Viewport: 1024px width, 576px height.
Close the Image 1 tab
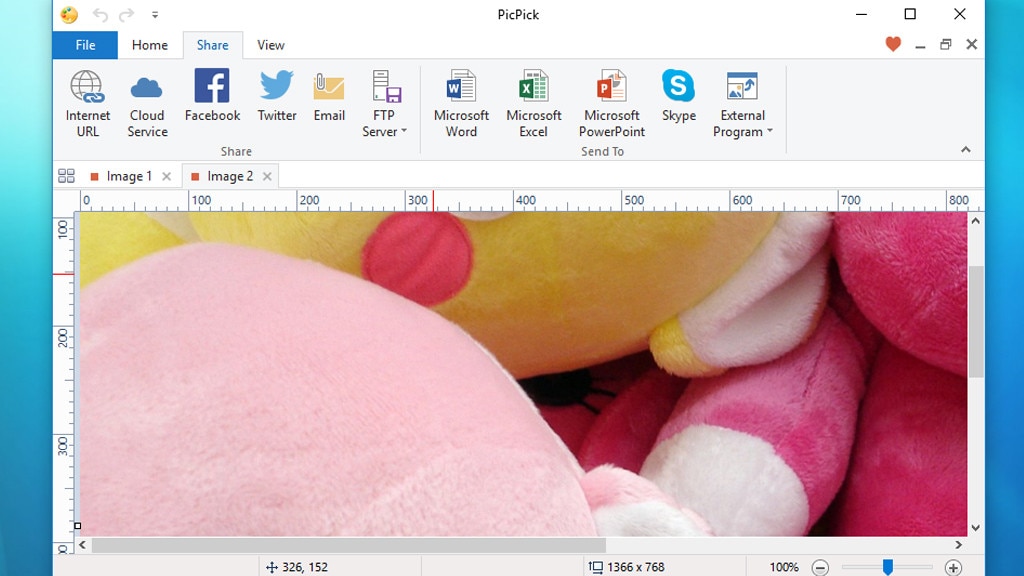tap(167, 176)
